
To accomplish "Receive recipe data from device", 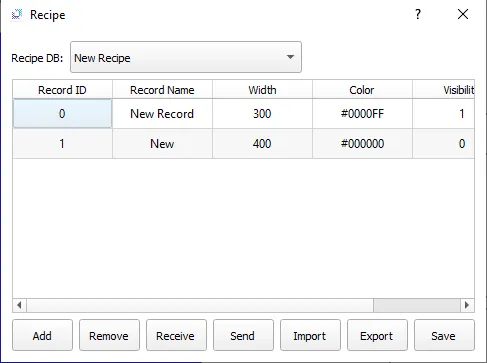I will [x=176, y=335].
